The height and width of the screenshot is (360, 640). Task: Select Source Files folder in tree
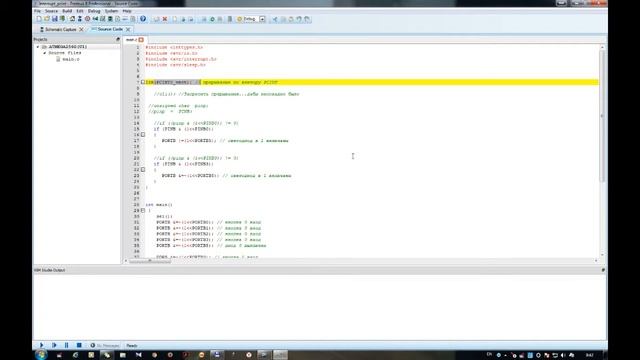pyautogui.click(x=65, y=53)
